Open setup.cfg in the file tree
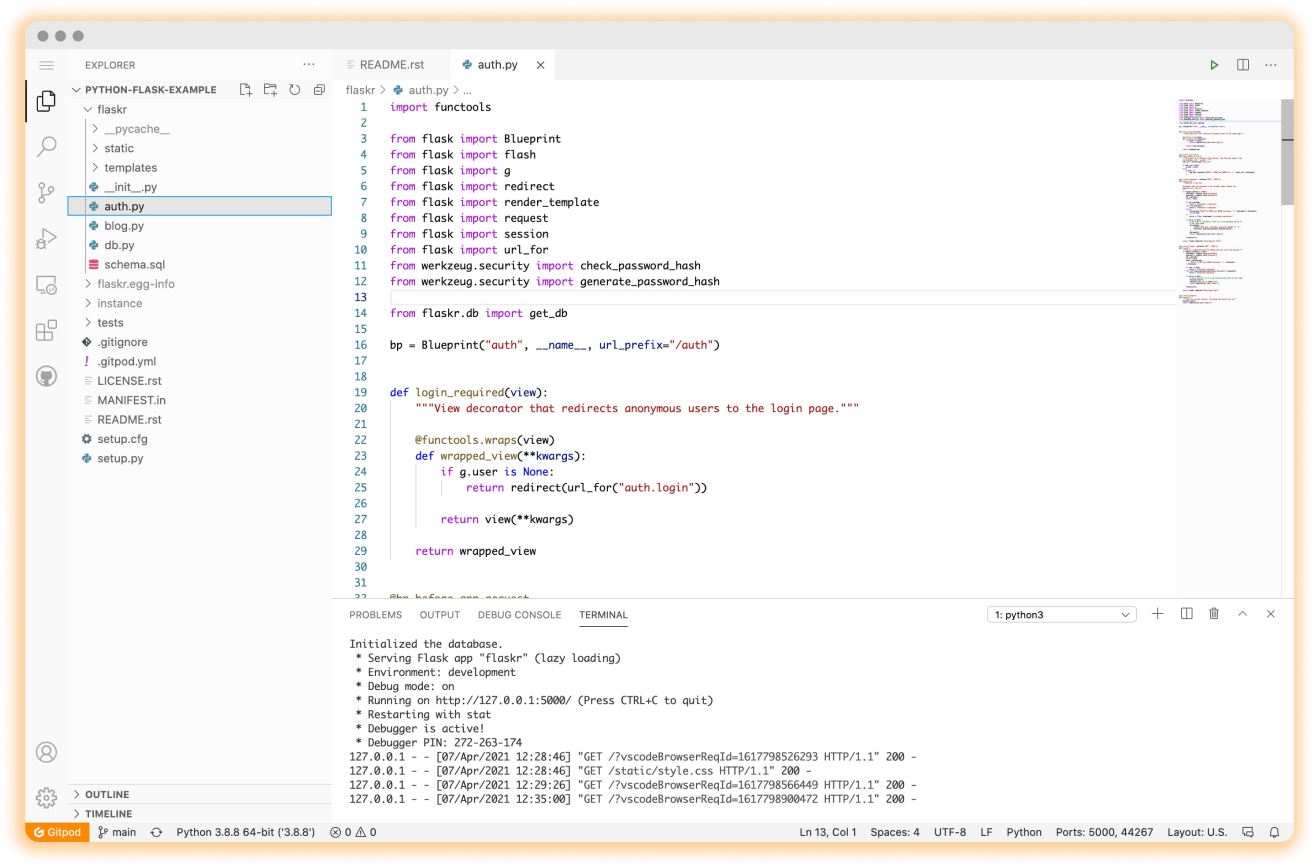The image size is (1315, 867). click(x=199, y=439)
